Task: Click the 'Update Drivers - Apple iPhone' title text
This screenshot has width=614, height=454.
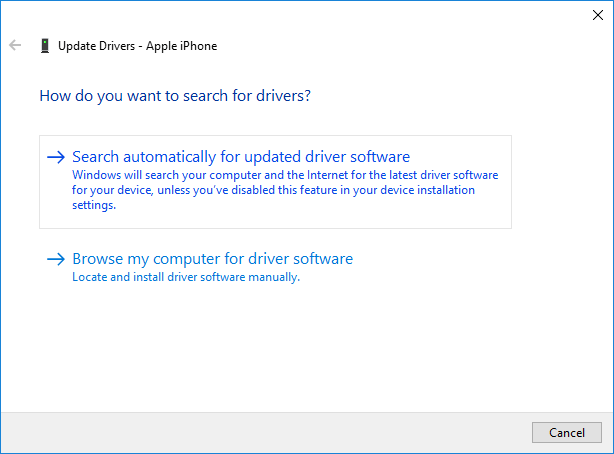Action: click(x=137, y=46)
